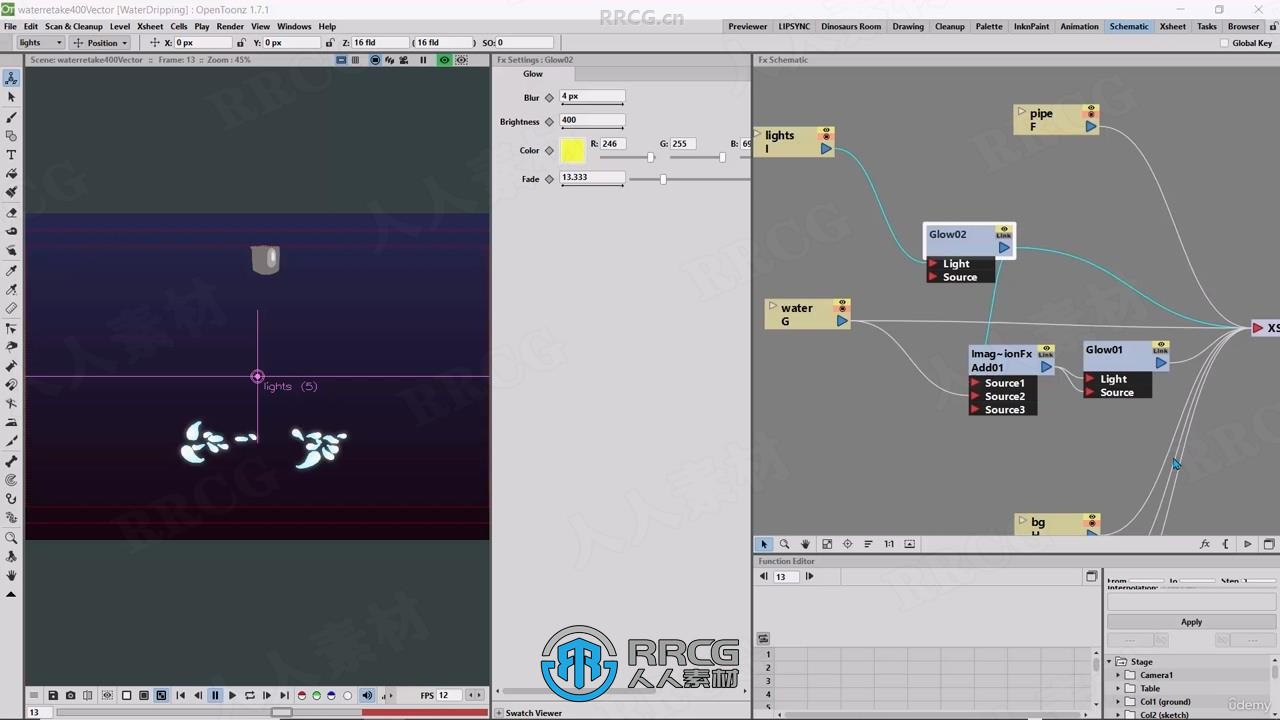Select the Control Point Editor tool
The image size is (1280, 720).
click(11, 328)
